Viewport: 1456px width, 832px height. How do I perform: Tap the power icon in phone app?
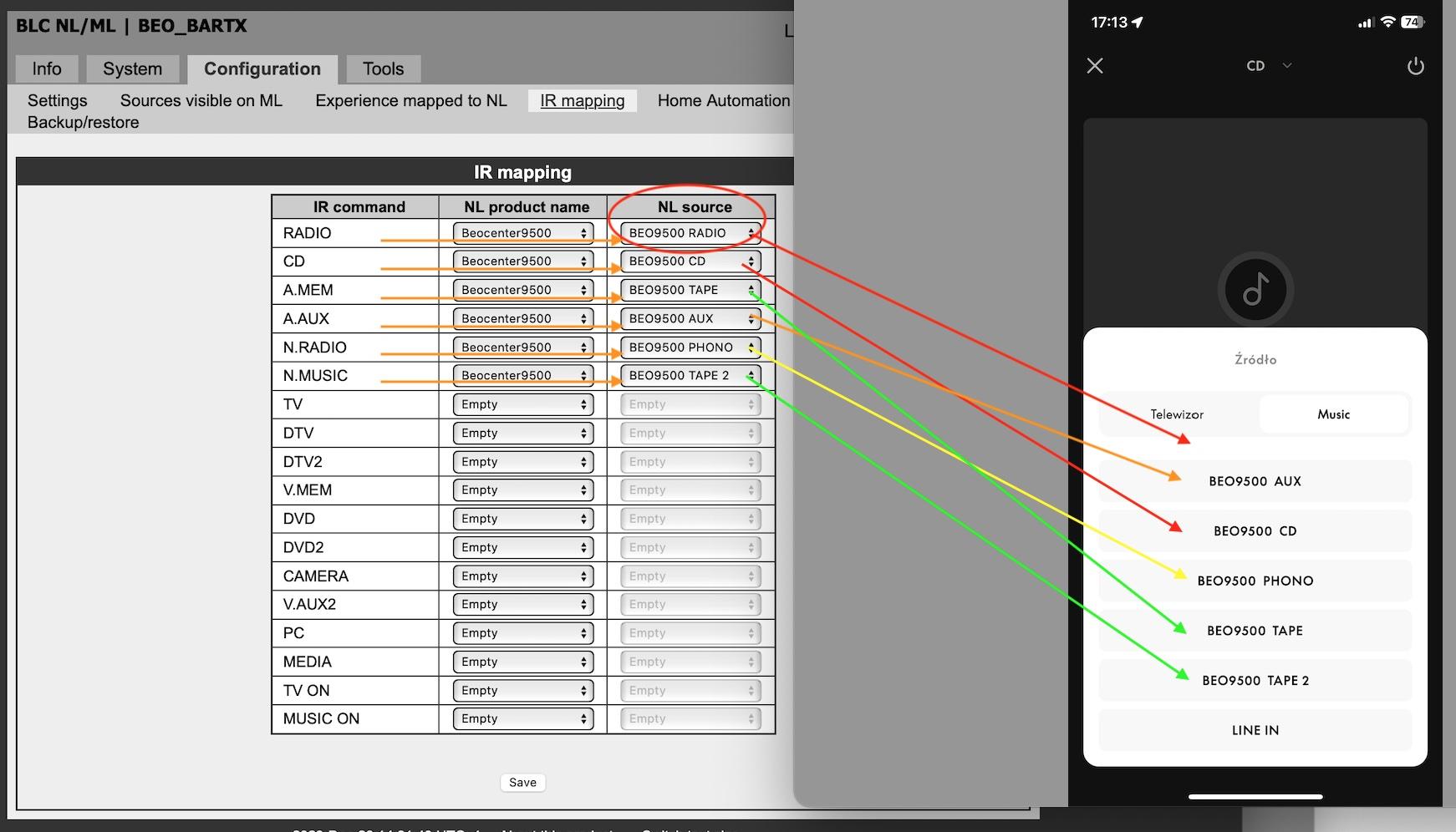[1415, 66]
